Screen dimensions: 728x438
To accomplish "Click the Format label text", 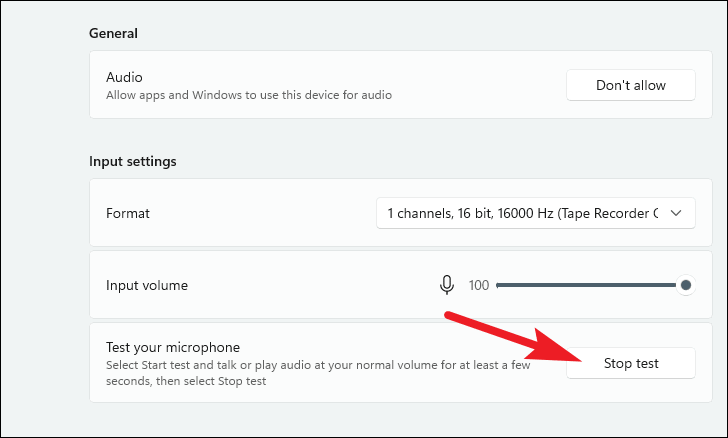I will pyautogui.click(x=128, y=213).
